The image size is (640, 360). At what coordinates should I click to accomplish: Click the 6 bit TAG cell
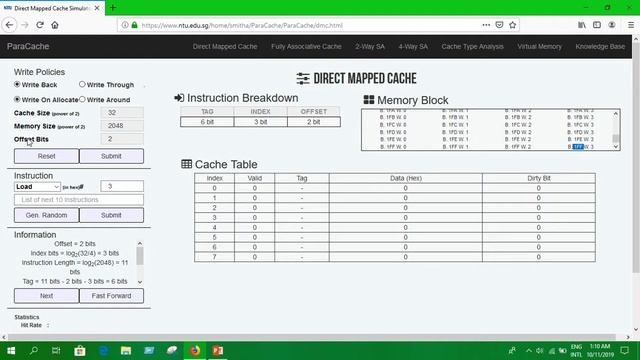point(207,122)
